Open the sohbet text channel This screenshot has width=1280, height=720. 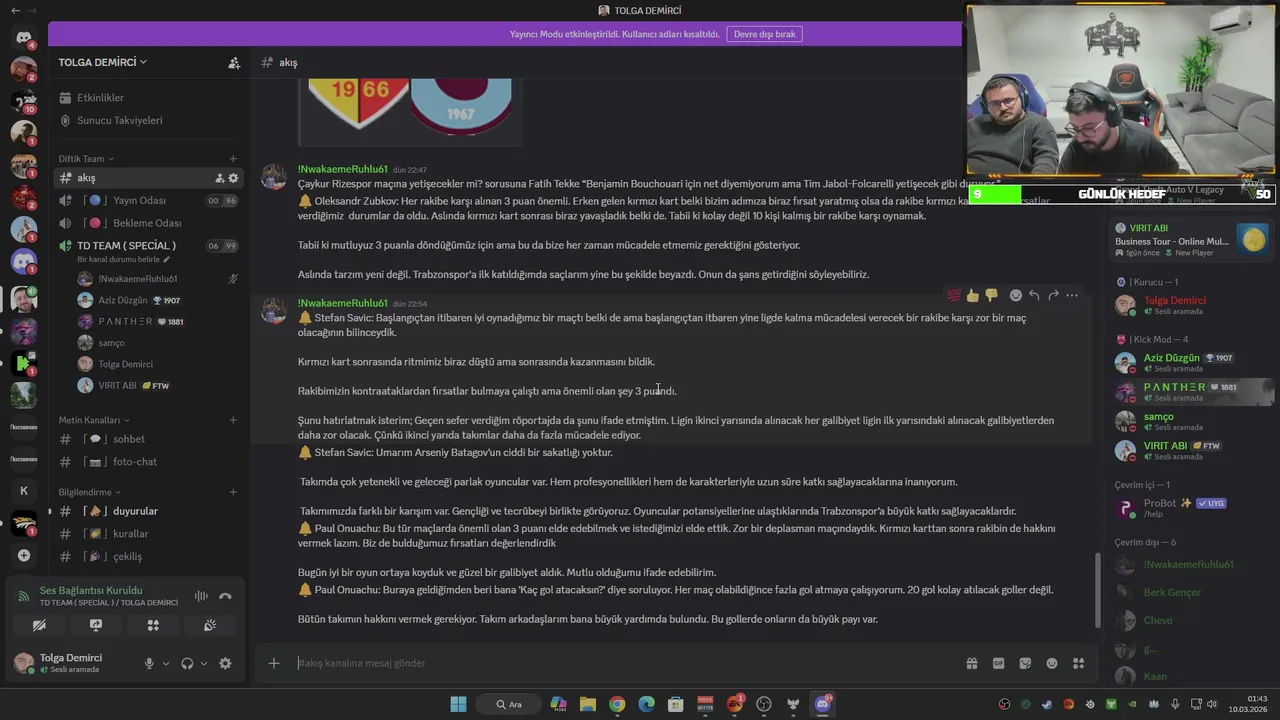[x=148, y=439]
